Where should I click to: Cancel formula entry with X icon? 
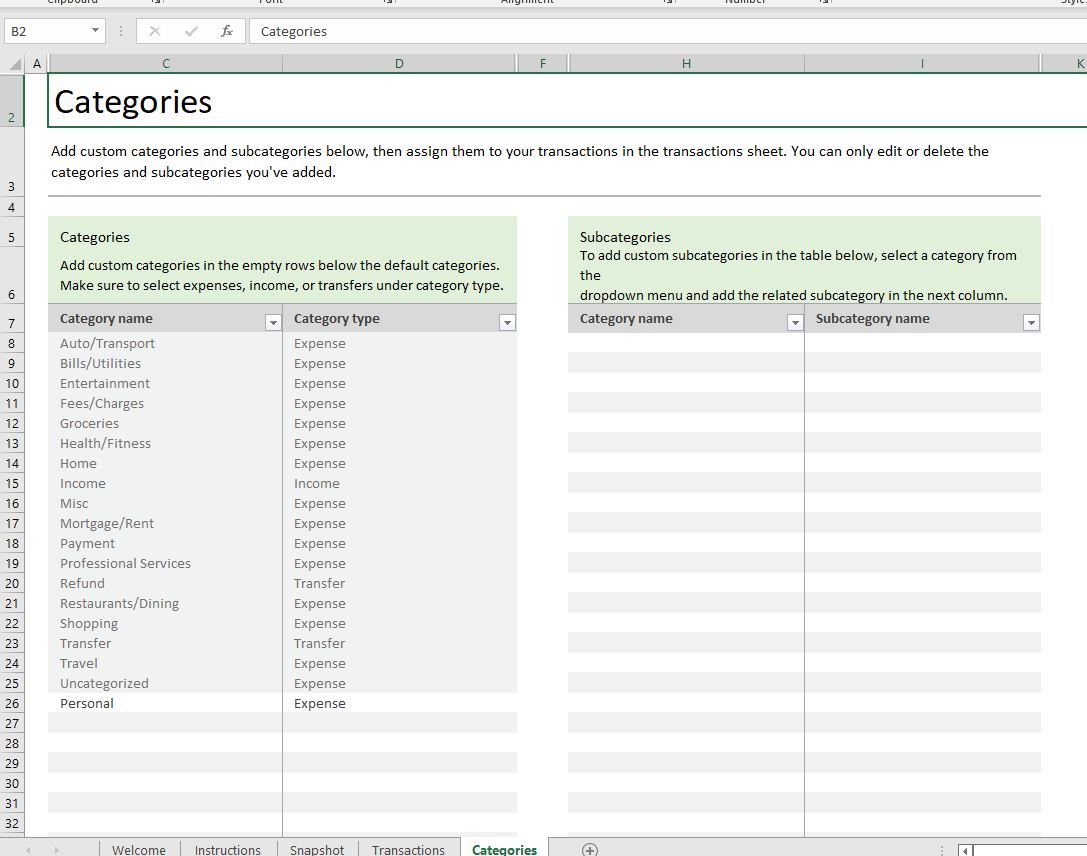[155, 31]
